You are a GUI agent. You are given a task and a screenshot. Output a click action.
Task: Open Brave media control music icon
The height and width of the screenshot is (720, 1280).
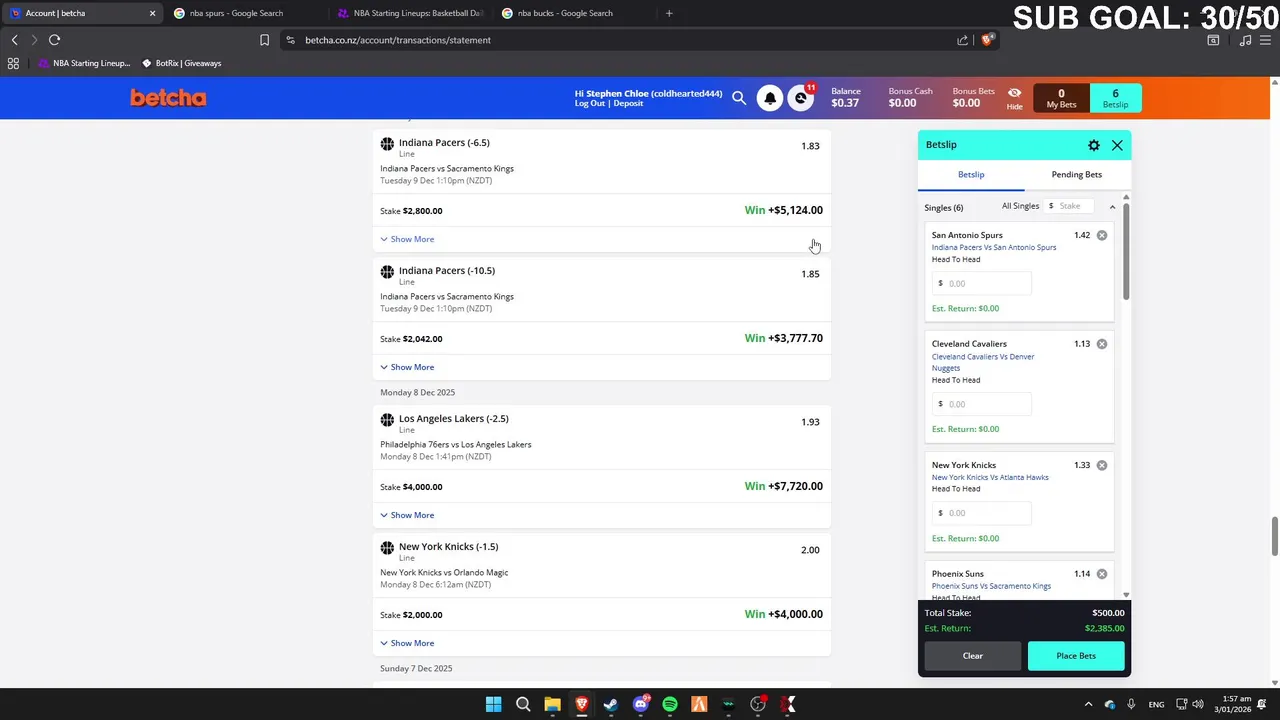[x=1245, y=40]
